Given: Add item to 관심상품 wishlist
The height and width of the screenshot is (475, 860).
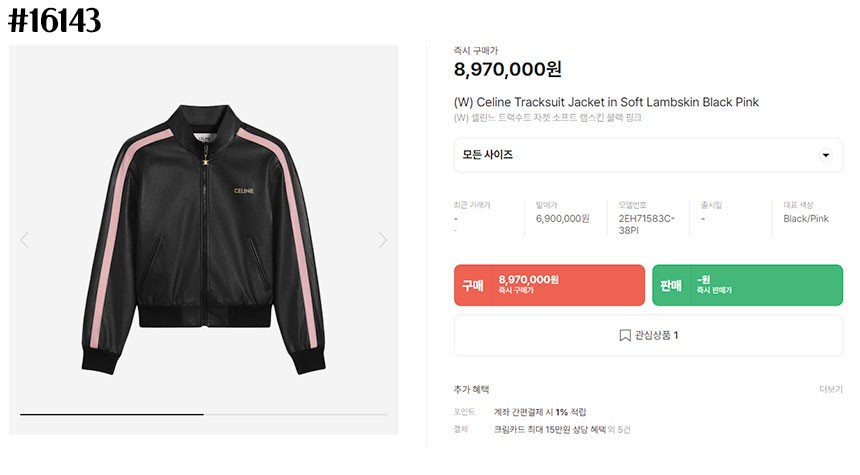Looking at the screenshot, I should click(648, 335).
